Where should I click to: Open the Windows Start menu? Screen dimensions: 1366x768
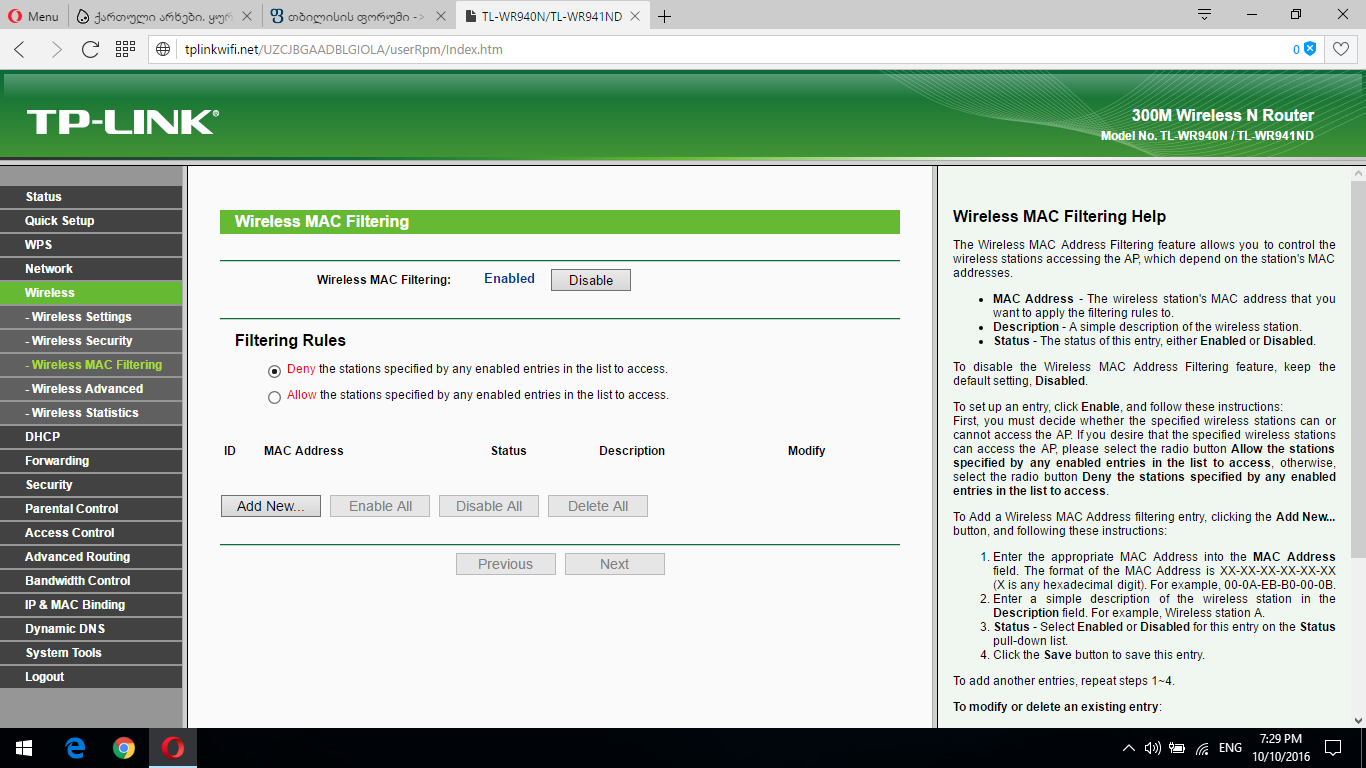point(24,748)
